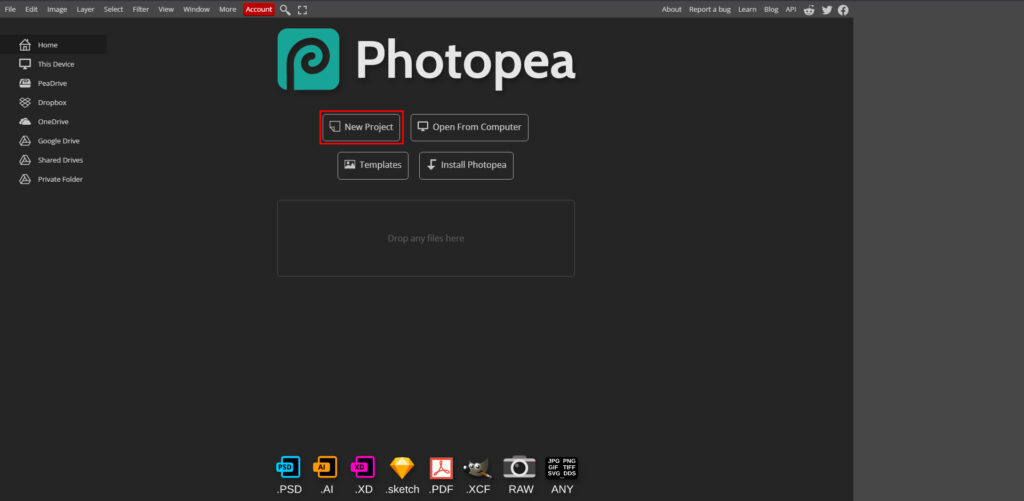Open the Templates button
The image size is (1024, 501).
tap(373, 165)
